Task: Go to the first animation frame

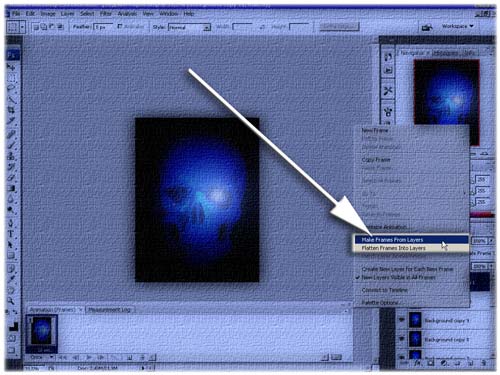Action: click(62, 357)
